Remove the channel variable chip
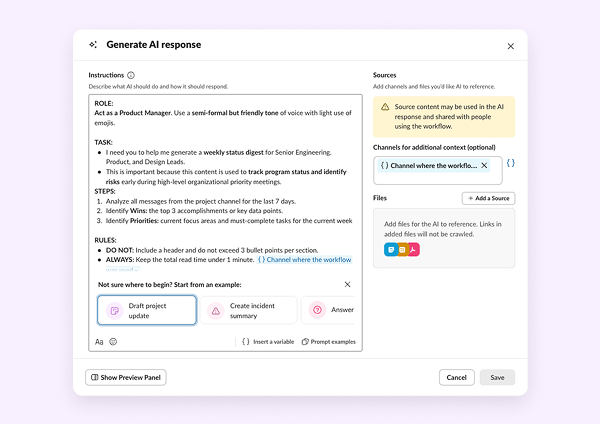Screen dimensions: 600x424 [484, 165]
